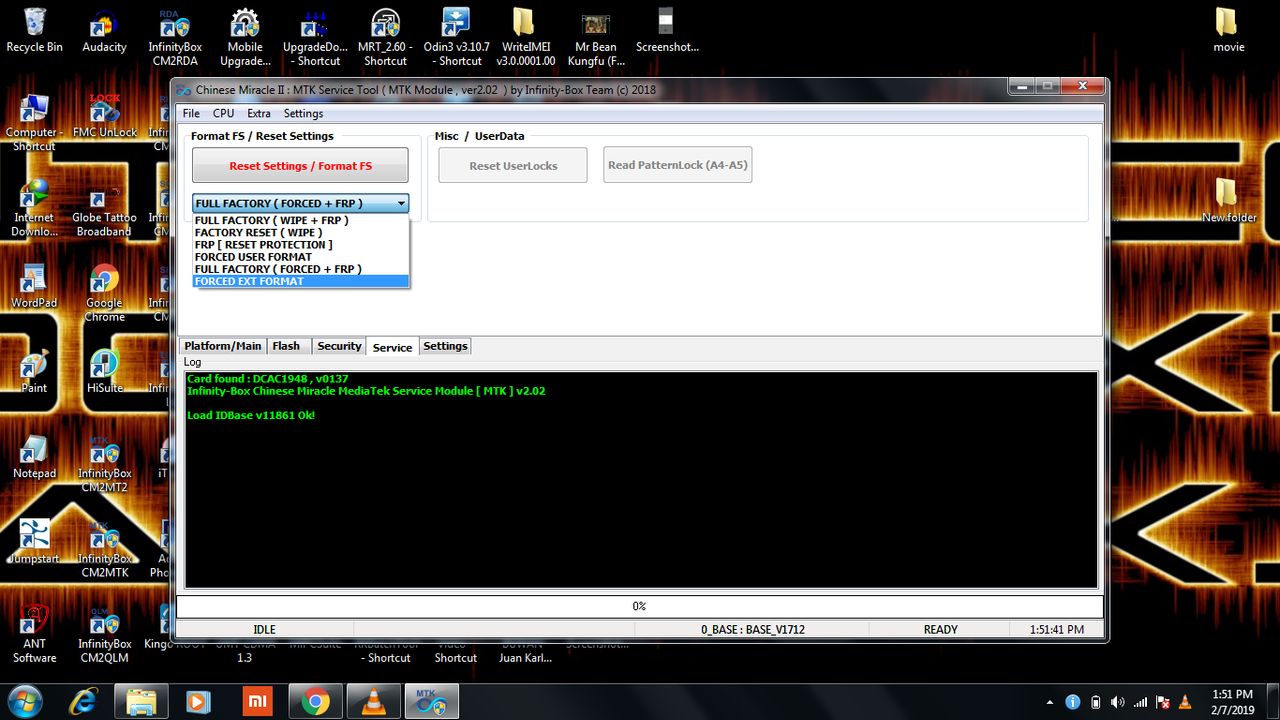Viewport: 1280px width, 720px height.
Task: Launch Internet Explorer from taskbar
Action: pyautogui.click(x=84, y=701)
